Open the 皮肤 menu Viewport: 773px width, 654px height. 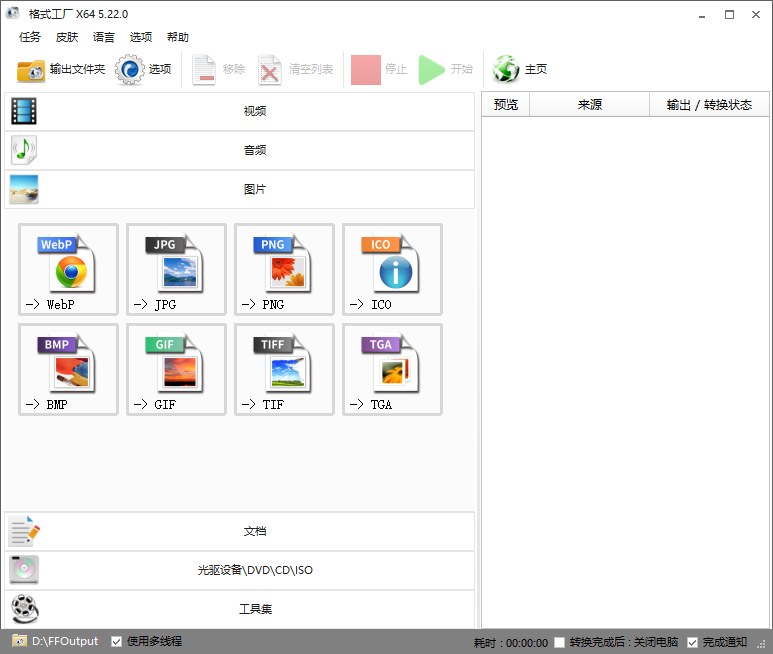[x=67, y=37]
